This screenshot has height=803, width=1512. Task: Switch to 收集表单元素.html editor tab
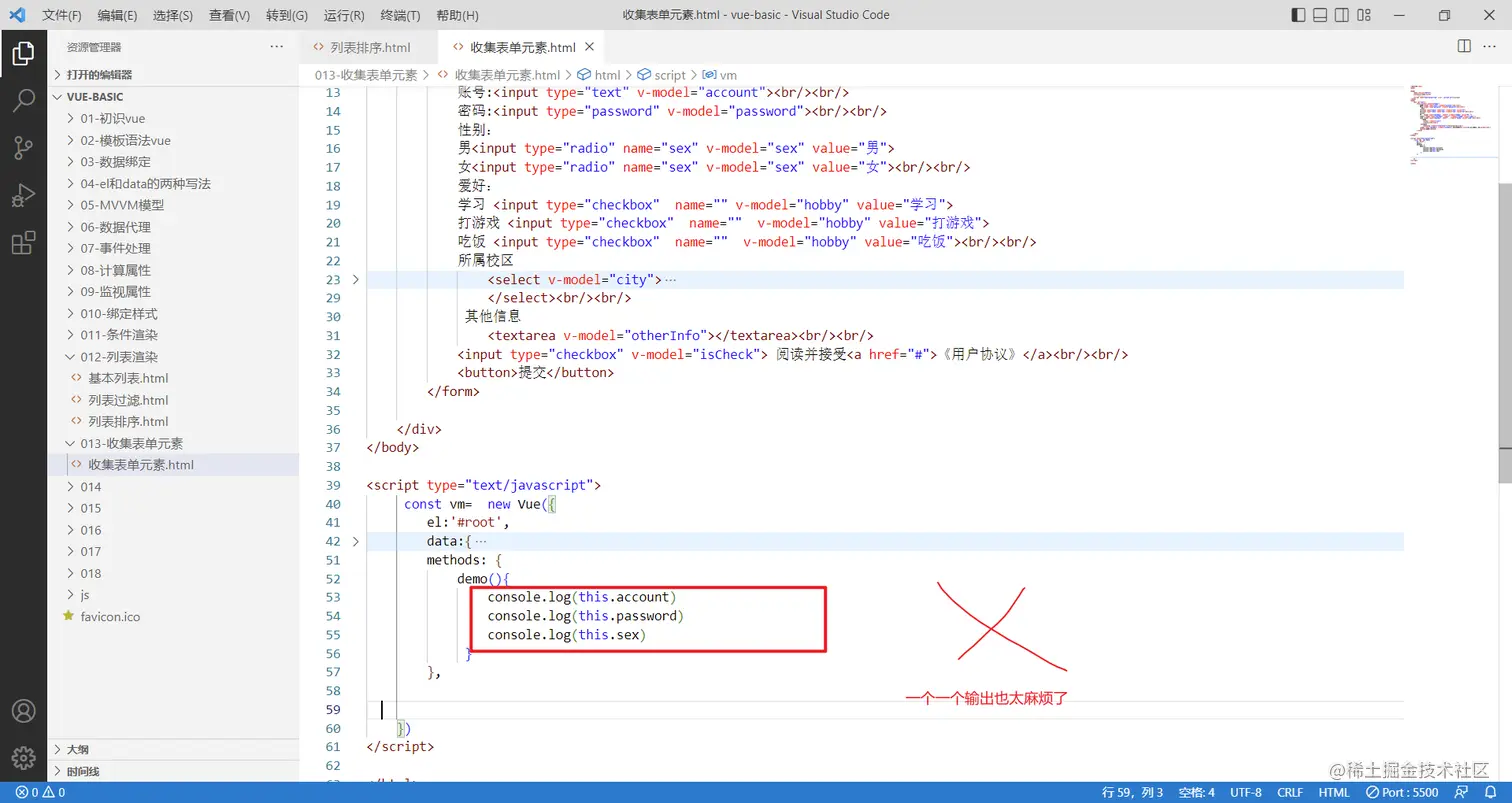point(521,47)
